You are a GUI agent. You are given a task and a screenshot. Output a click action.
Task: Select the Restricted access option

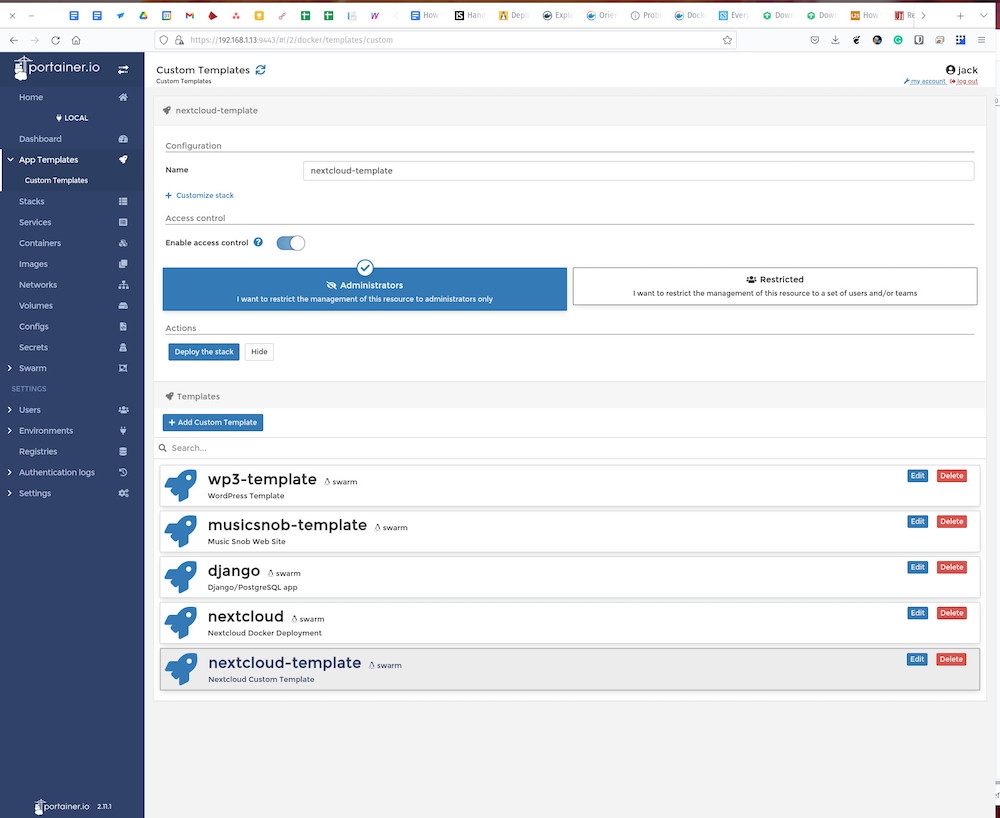click(x=775, y=285)
